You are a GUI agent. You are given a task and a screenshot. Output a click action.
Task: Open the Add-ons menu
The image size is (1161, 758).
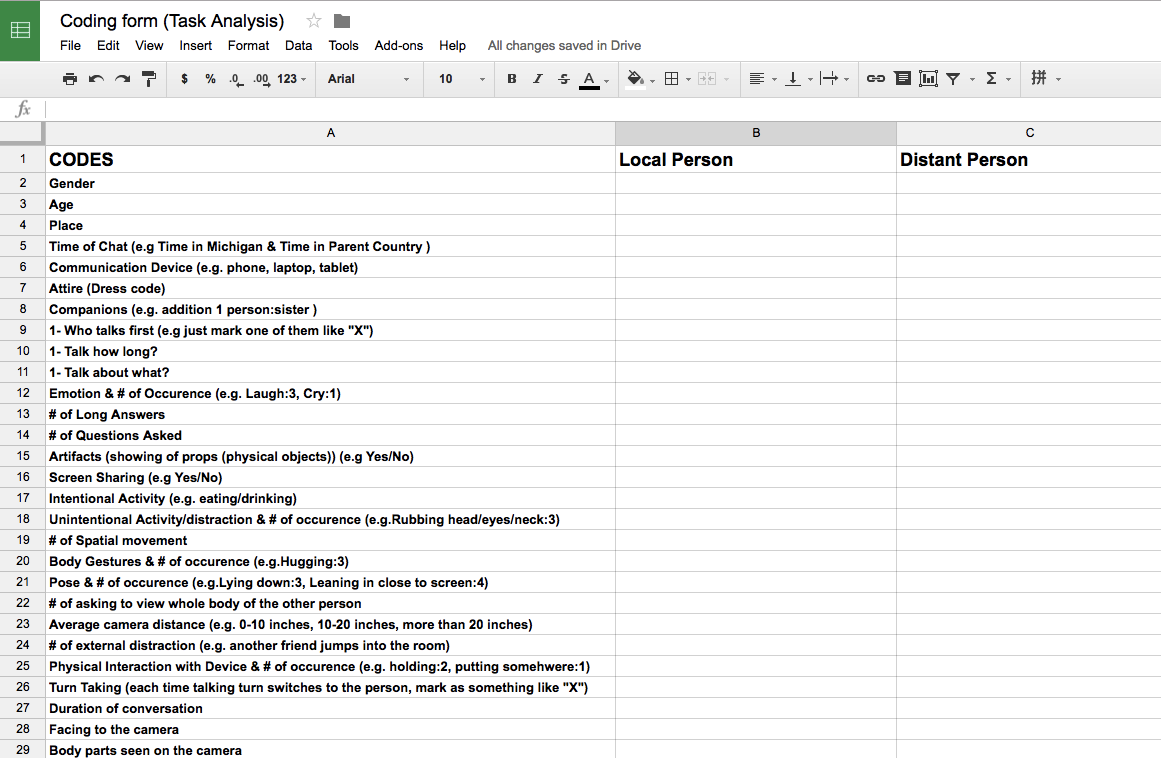pos(398,45)
